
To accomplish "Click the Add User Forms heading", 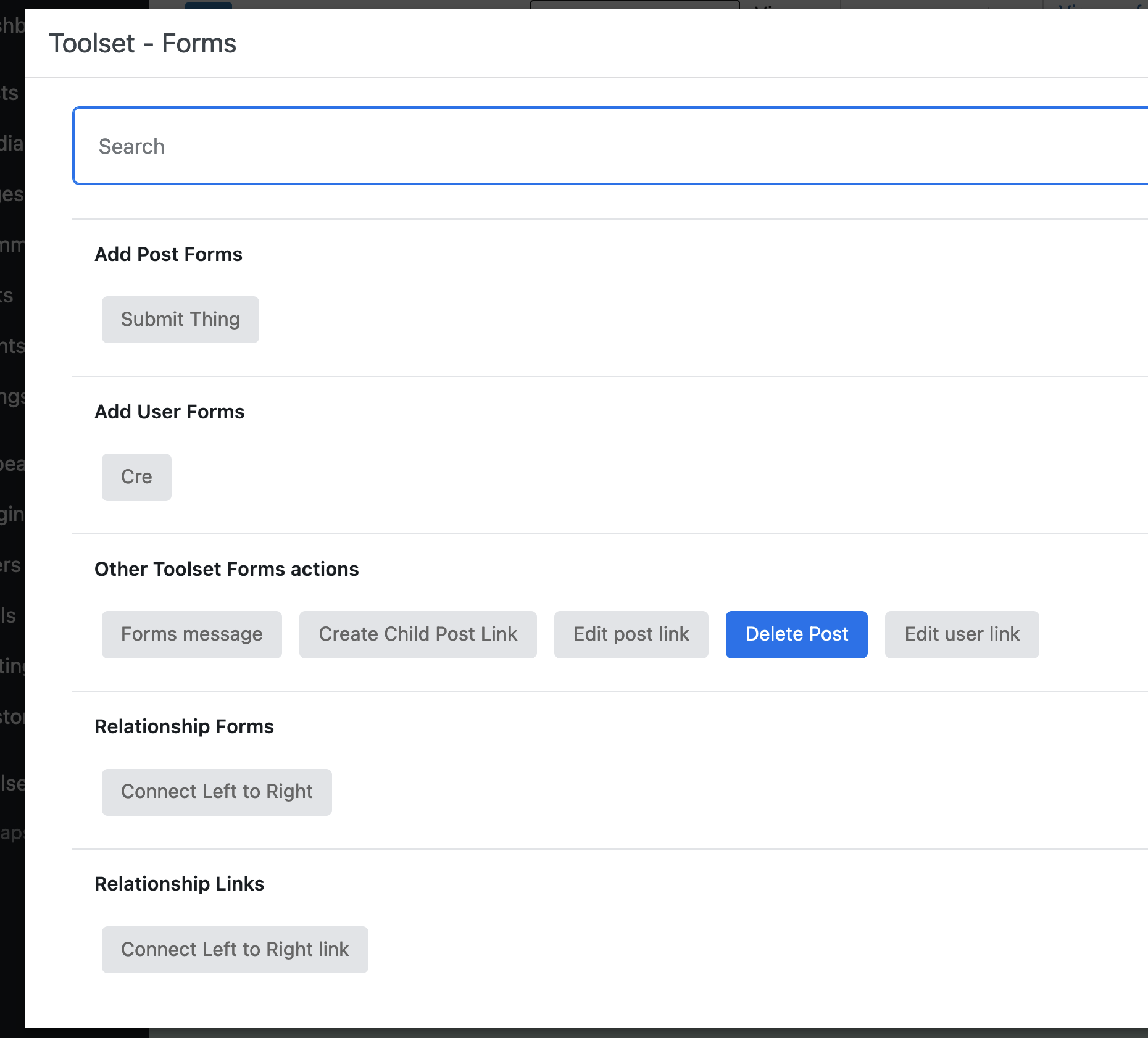I will 170,412.
